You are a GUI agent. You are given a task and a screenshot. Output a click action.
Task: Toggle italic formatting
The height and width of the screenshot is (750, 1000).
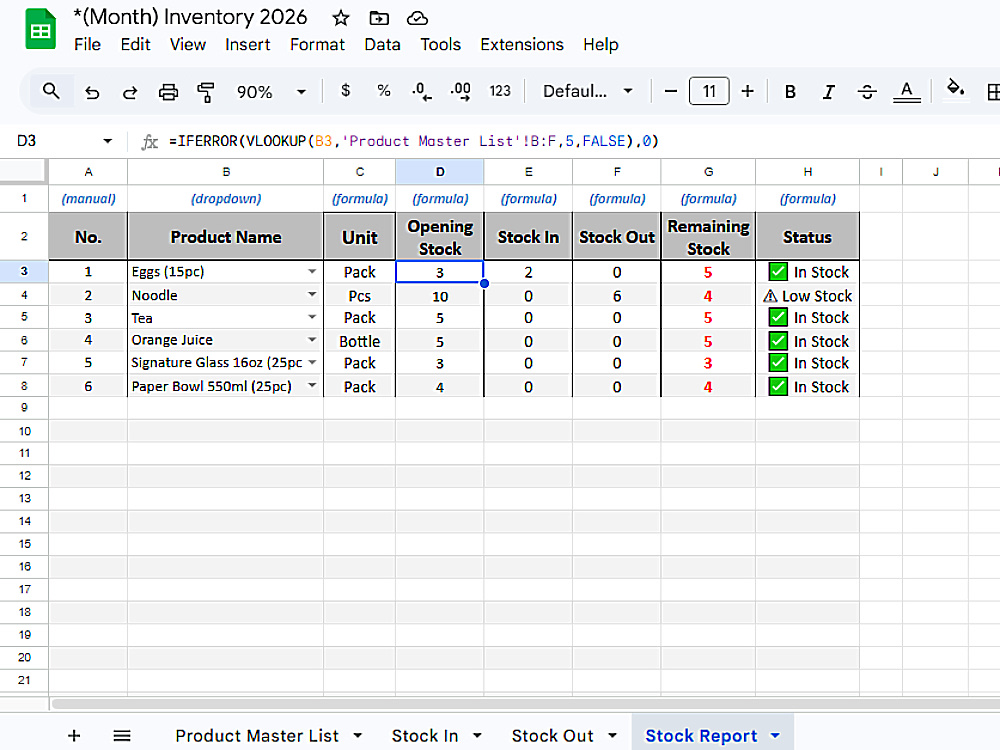828,92
